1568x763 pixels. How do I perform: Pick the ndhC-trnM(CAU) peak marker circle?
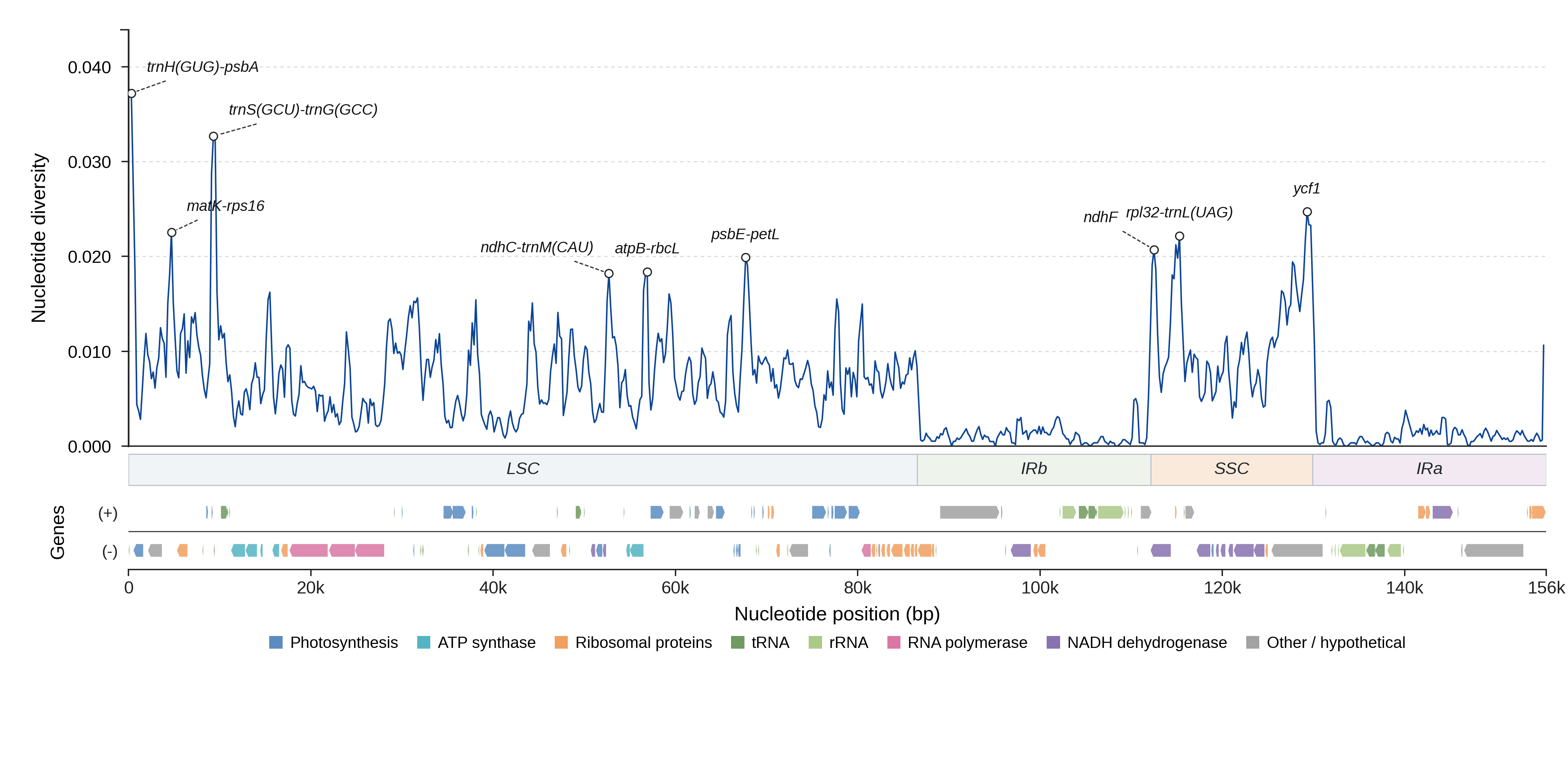click(x=609, y=273)
